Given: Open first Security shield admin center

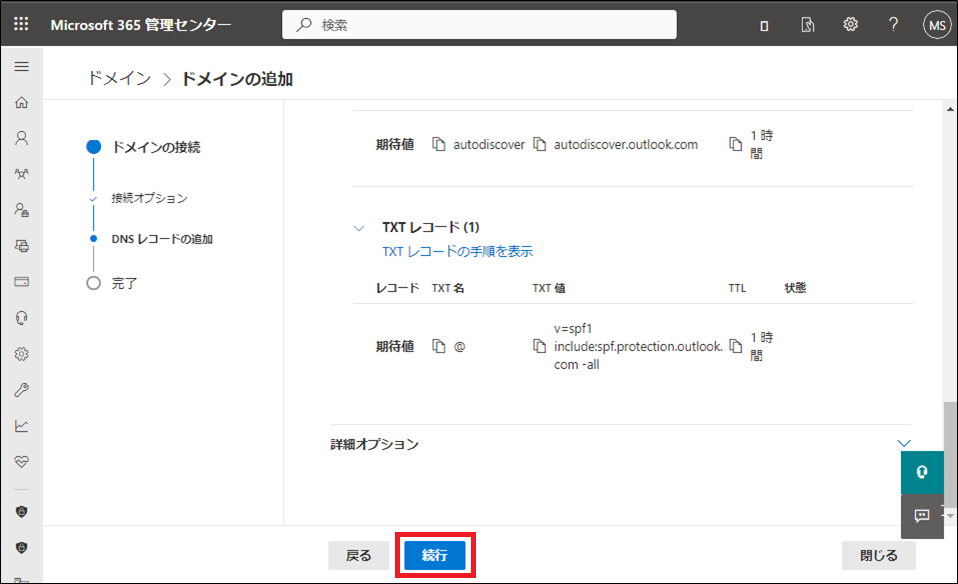Looking at the screenshot, I should (21, 512).
